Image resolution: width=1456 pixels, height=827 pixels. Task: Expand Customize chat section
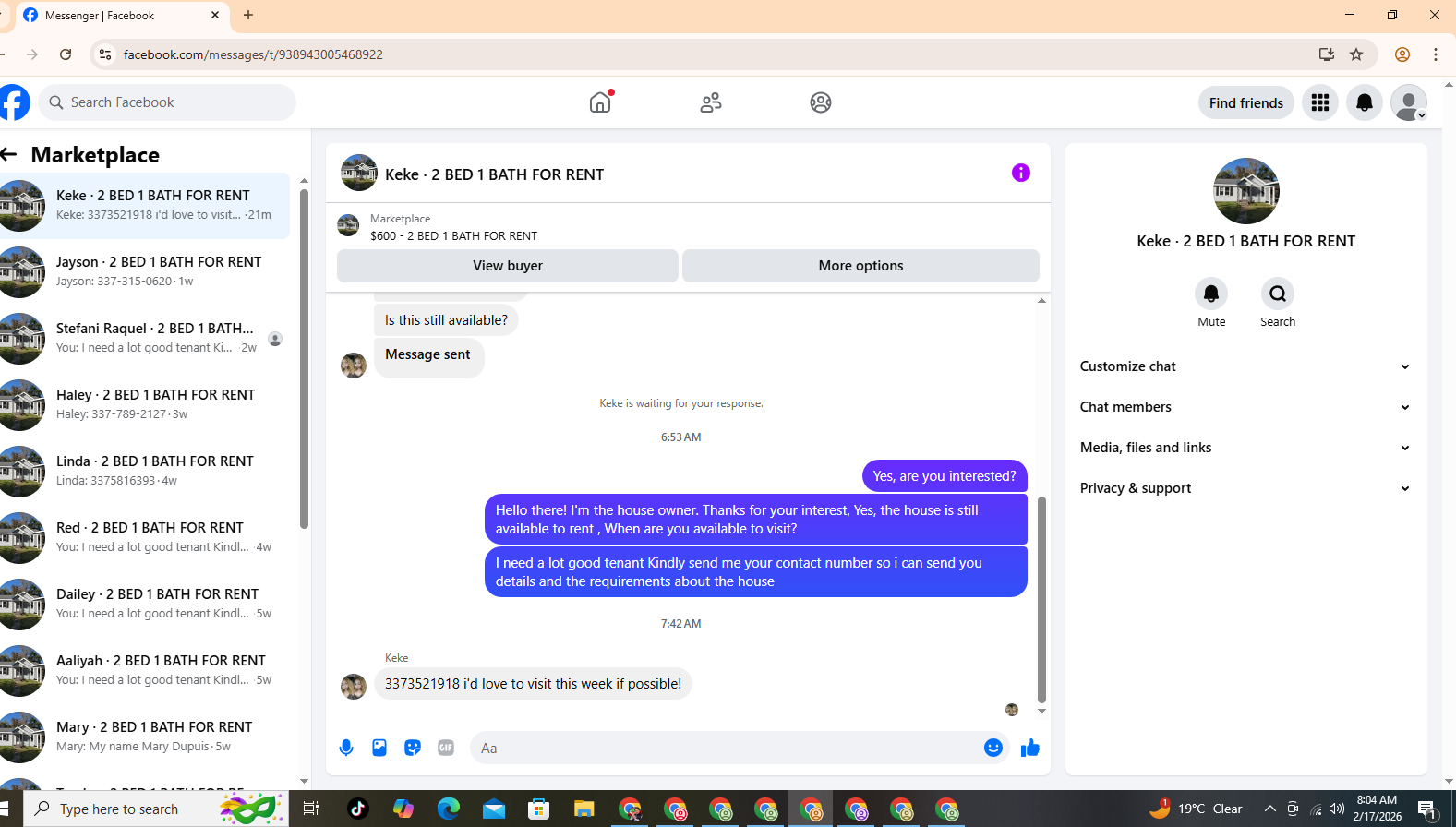(1245, 366)
